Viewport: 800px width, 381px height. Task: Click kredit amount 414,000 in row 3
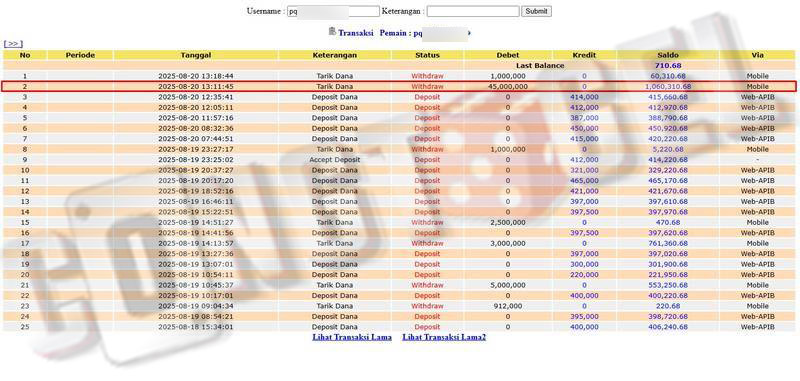tap(584, 97)
